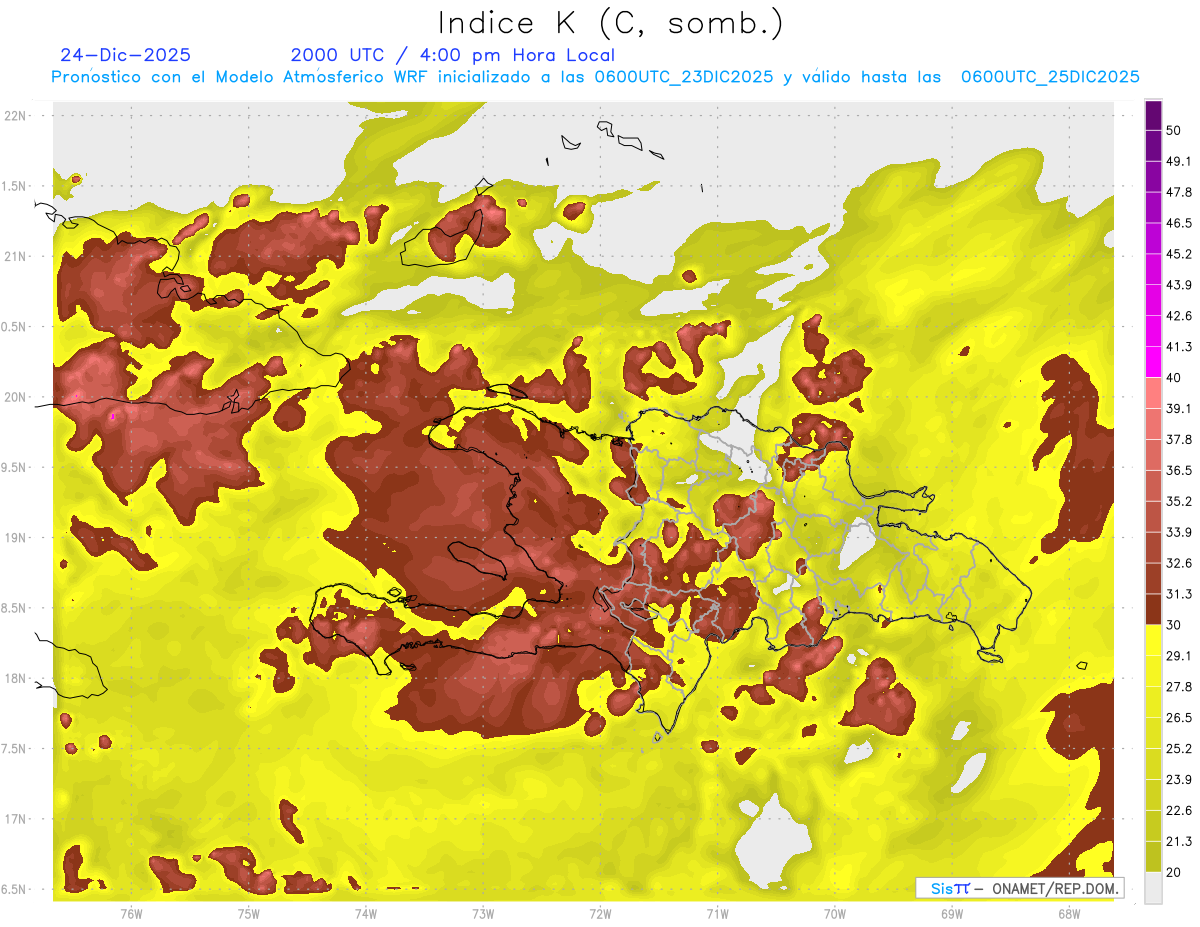Click the map title "Indice K (C, somb.)"

610,23
